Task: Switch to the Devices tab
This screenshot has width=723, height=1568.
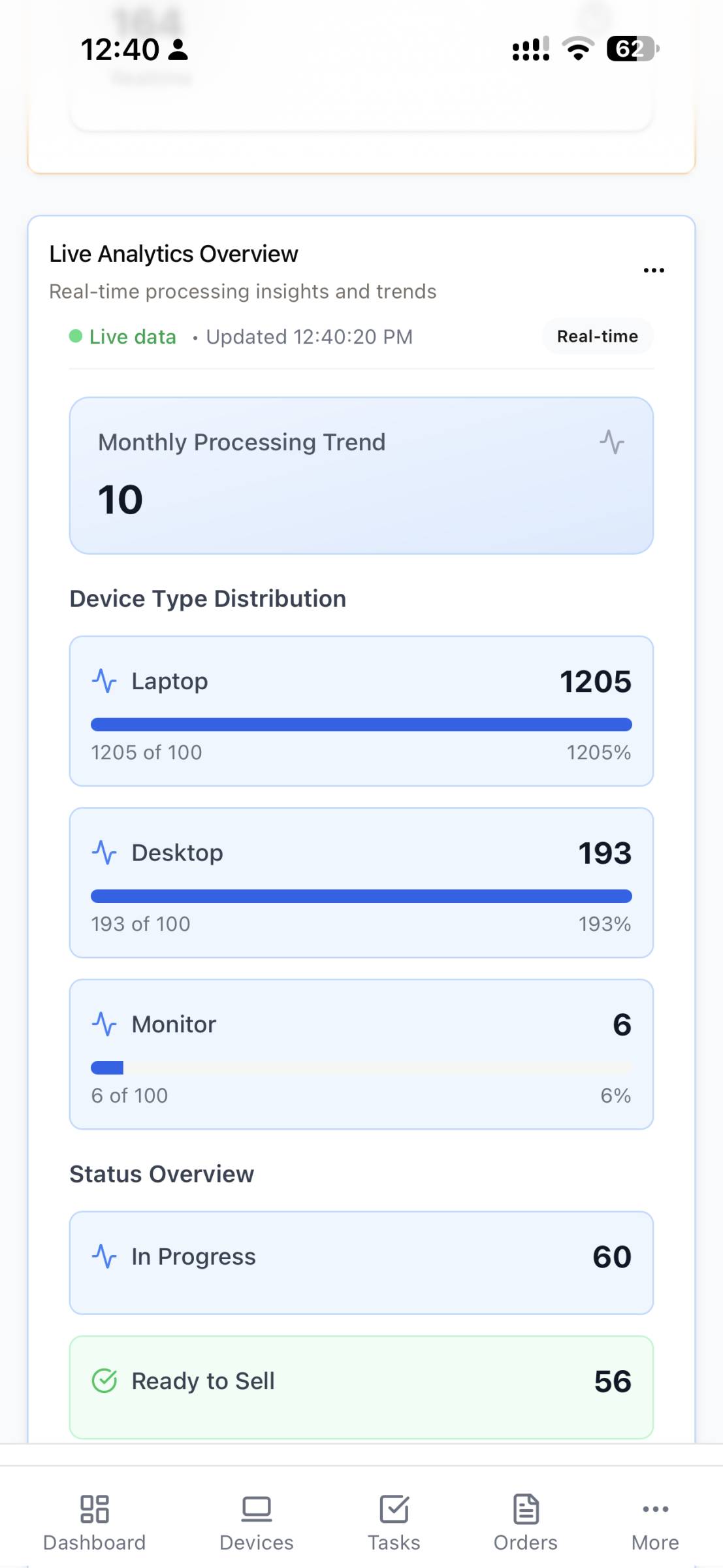Action: point(257,1522)
